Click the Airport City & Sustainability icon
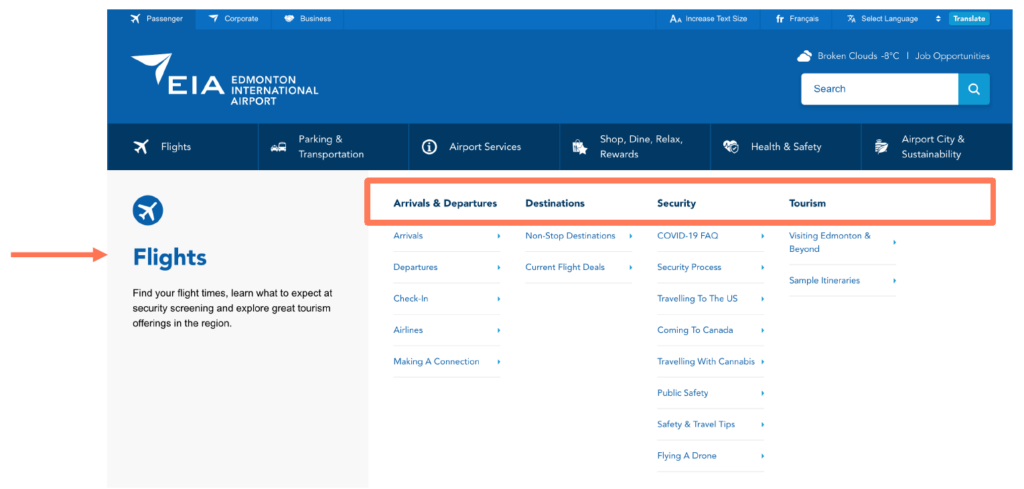 point(881,147)
